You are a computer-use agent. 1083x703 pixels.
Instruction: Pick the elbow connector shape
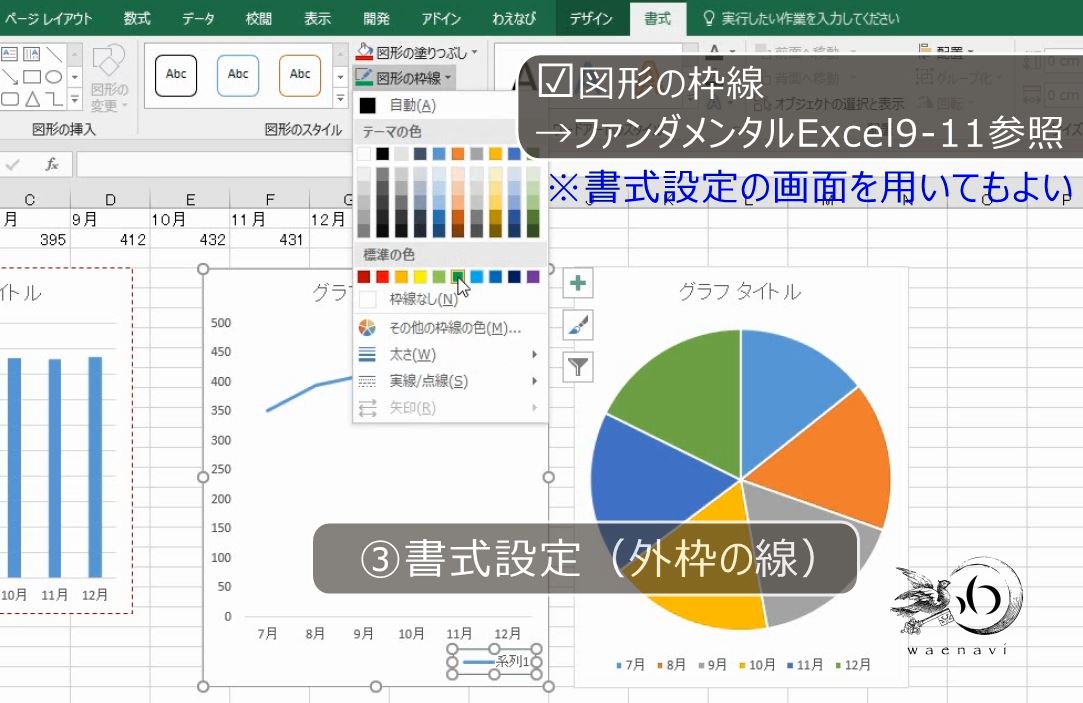coord(54,99)
